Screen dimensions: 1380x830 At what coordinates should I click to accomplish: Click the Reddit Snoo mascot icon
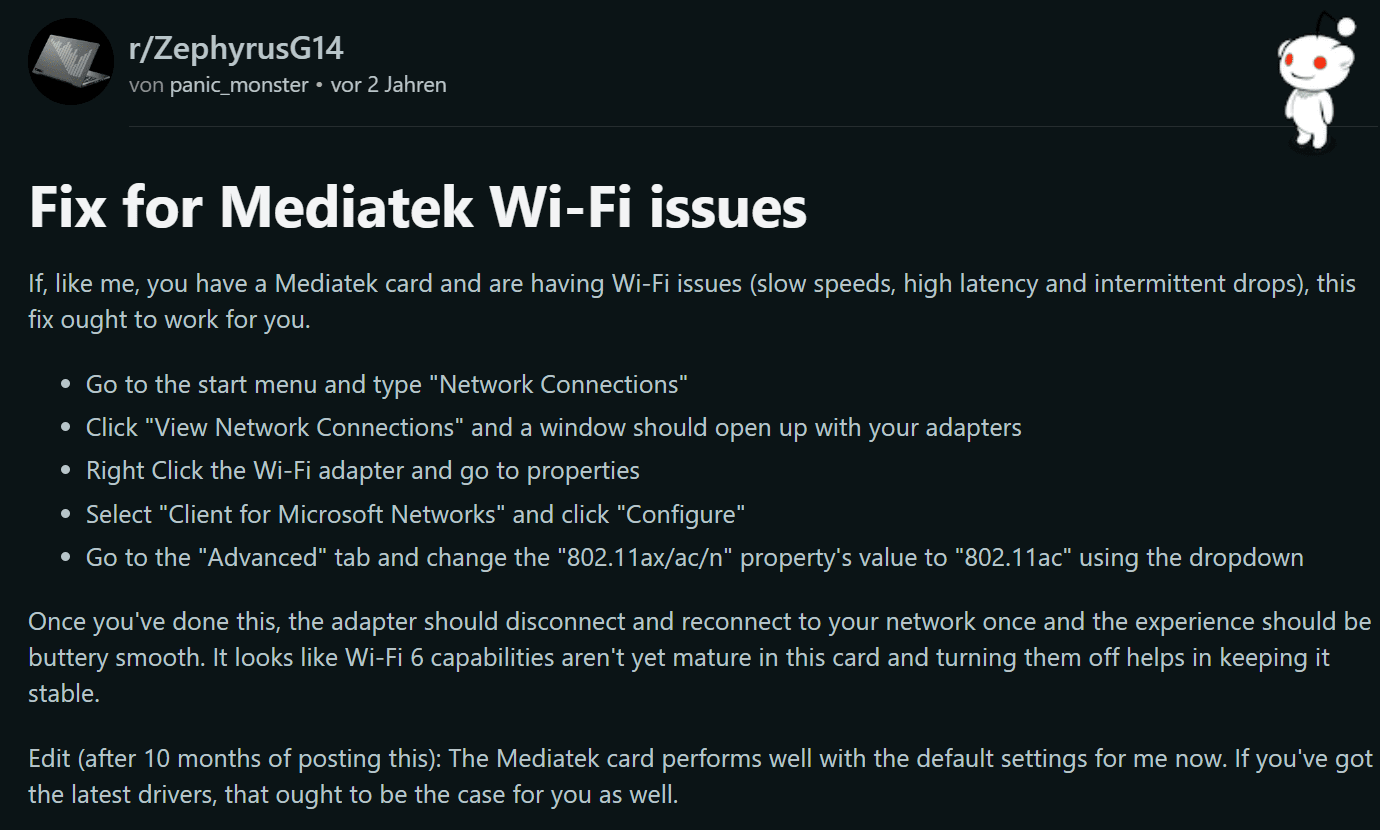pyautogui.click(x=1314, y=82)
